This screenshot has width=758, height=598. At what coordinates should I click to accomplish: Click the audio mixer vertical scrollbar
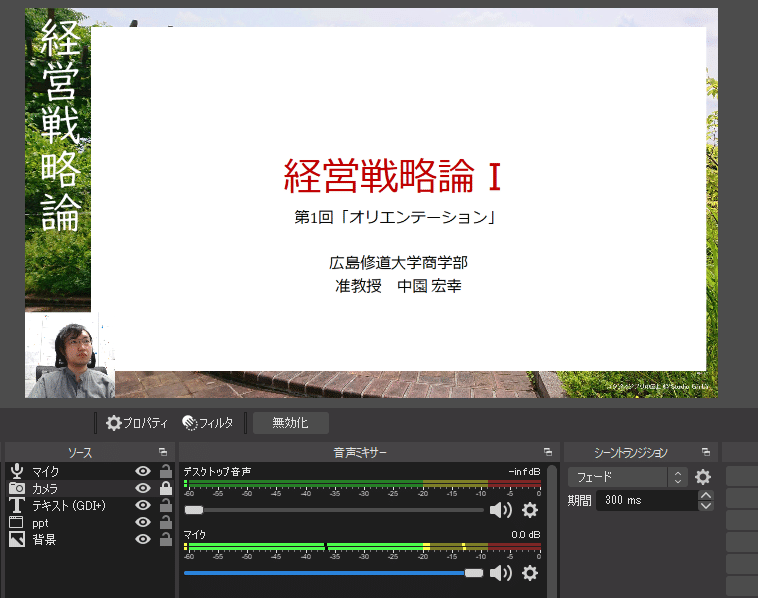click(553, 531)
